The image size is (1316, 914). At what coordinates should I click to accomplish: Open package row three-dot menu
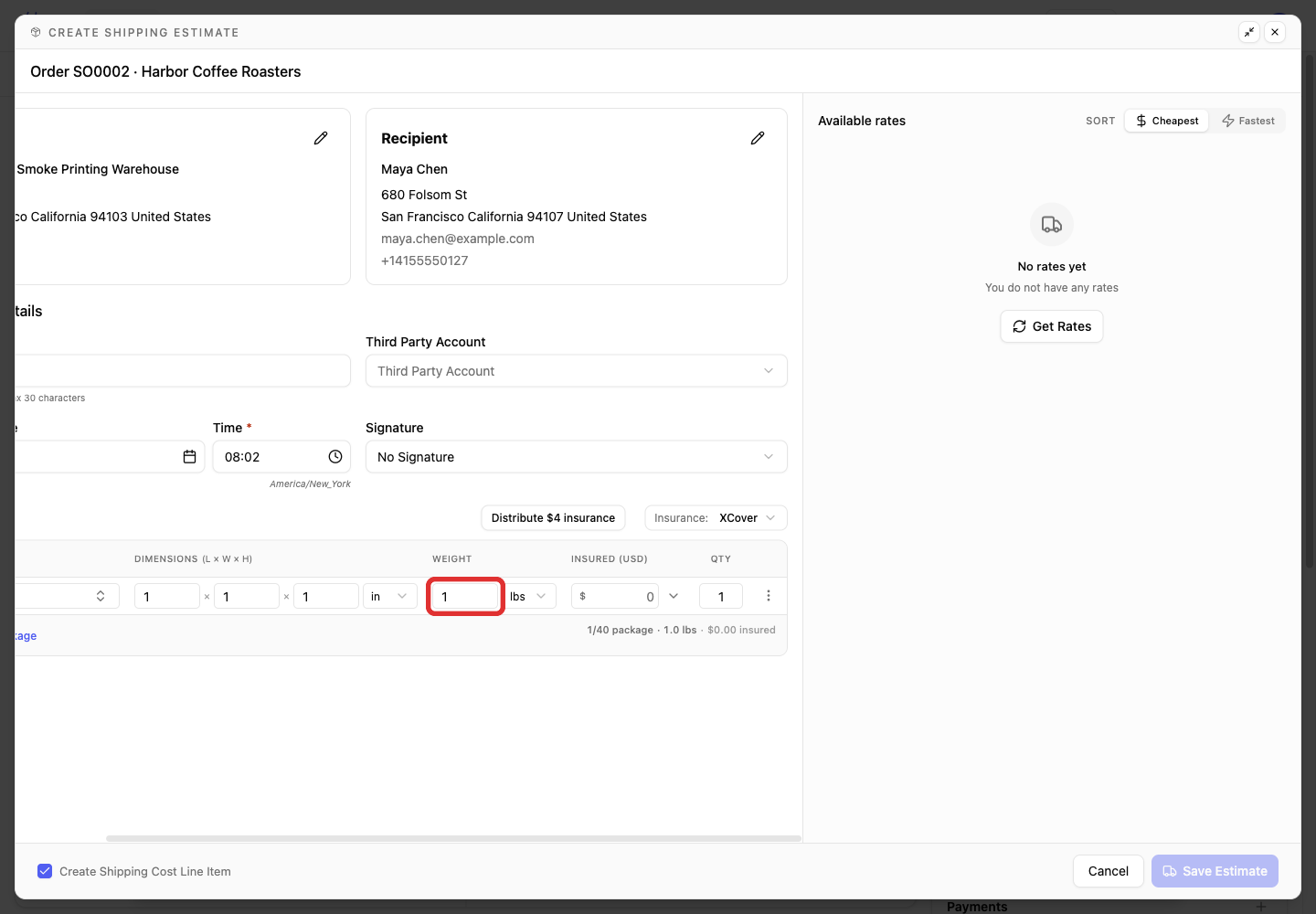click(769, 596)
